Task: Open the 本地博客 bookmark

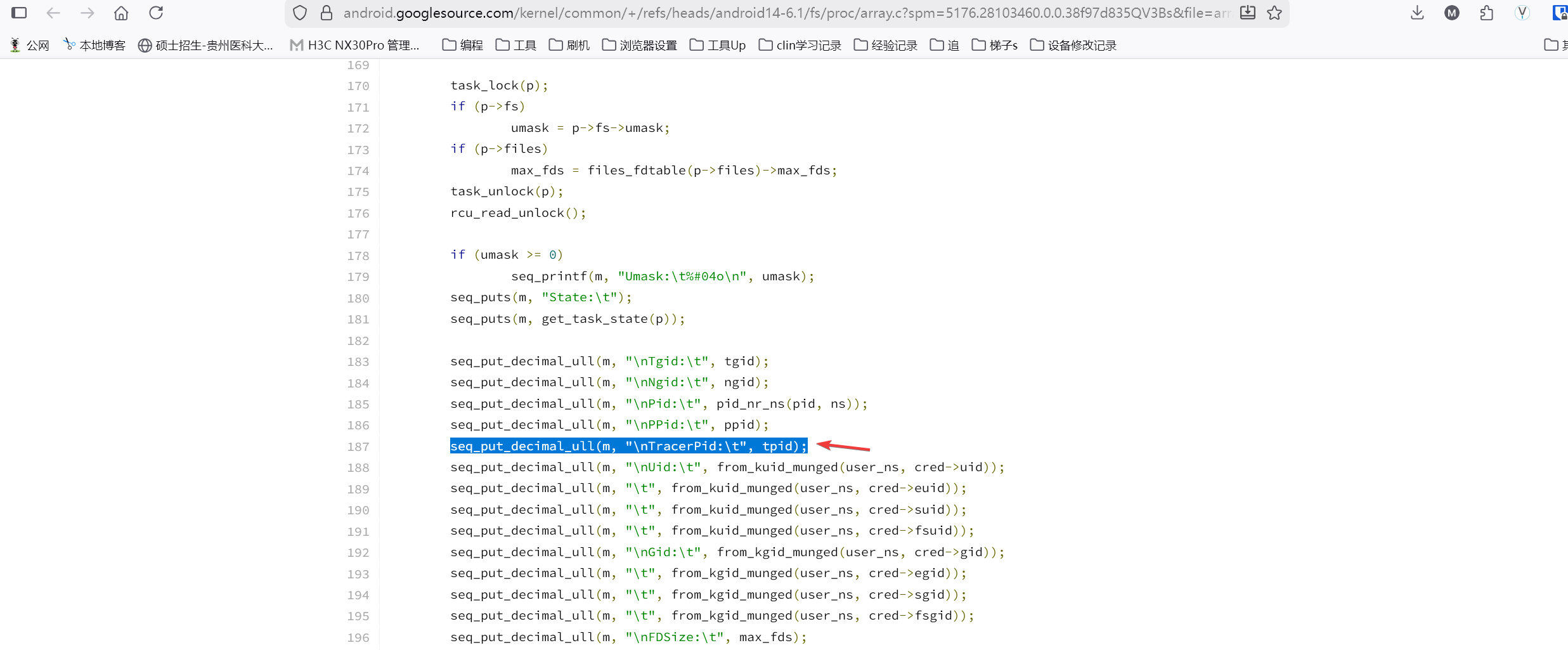Action: [94, 45]
